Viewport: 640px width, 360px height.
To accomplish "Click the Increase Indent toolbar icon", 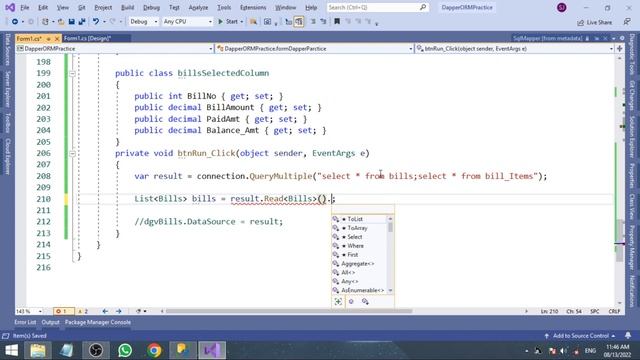I will tap(323, 22).
